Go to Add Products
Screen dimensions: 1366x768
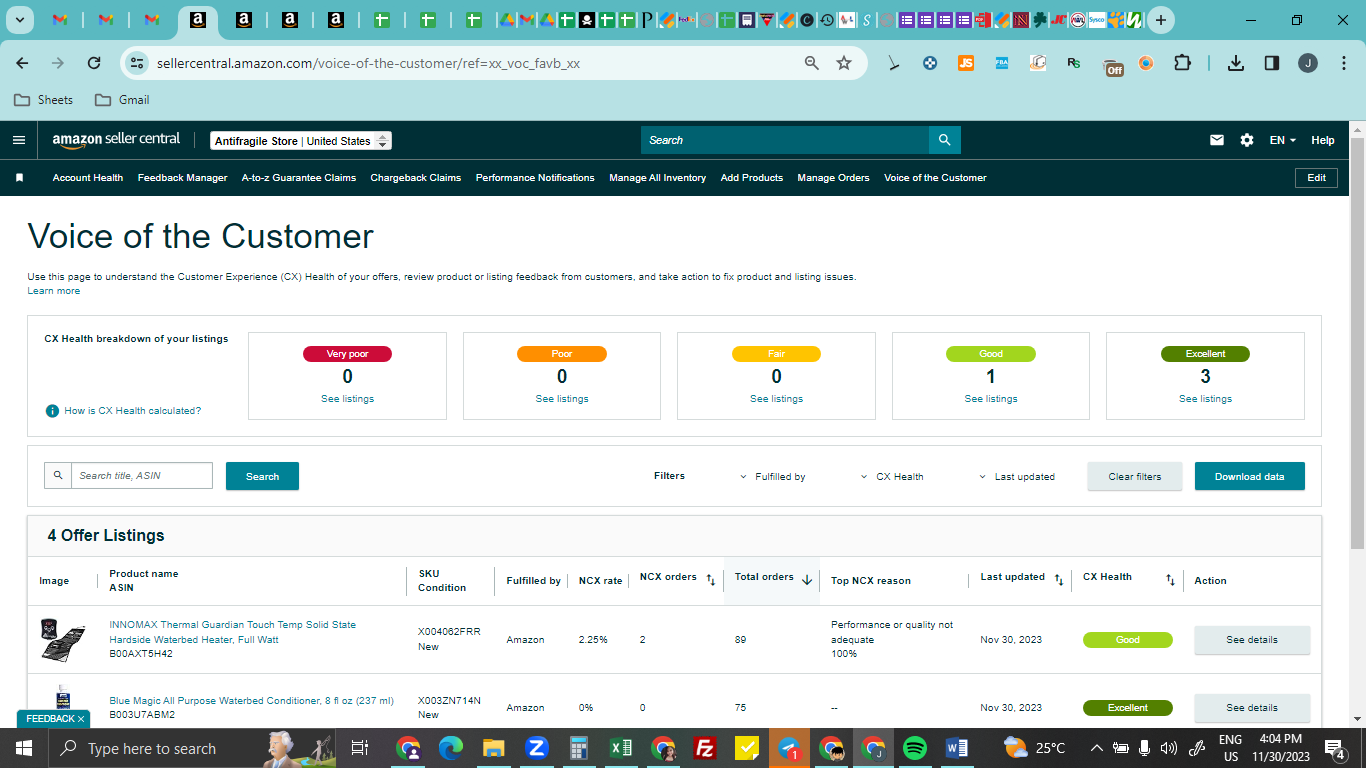[752, 178]
